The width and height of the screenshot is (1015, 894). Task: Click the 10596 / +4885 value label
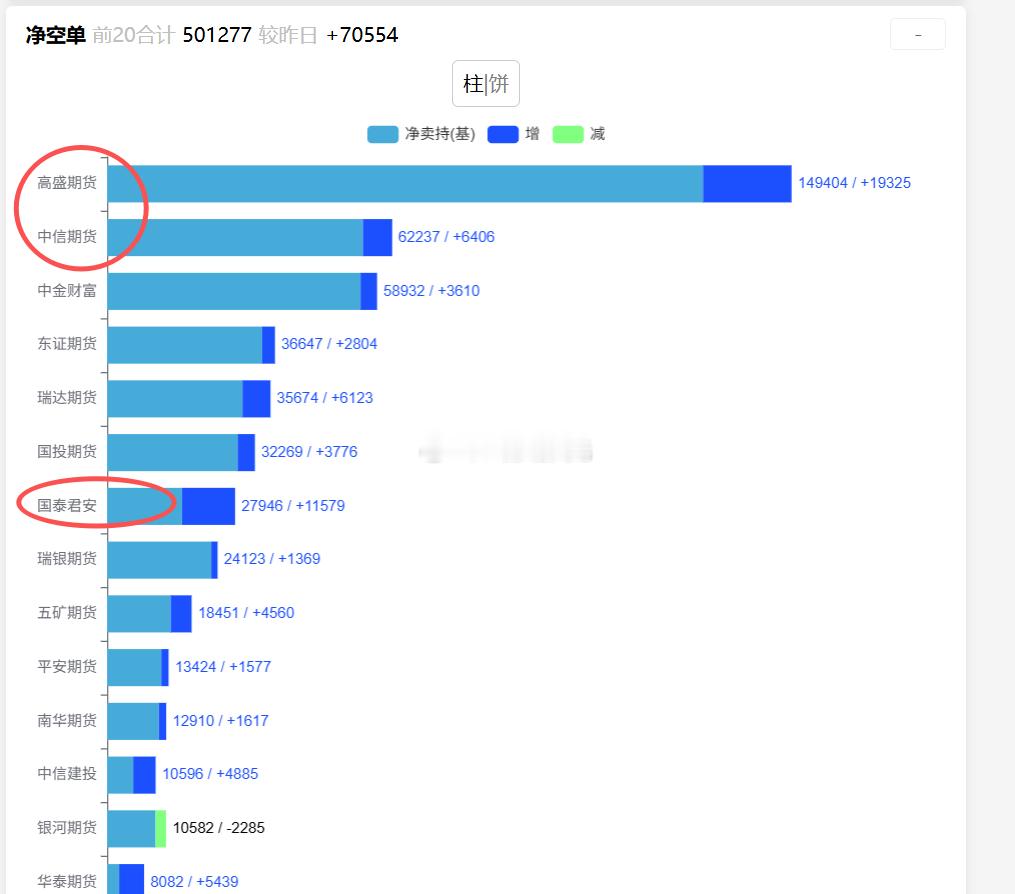pyautogui.click(x=210, y=774)
